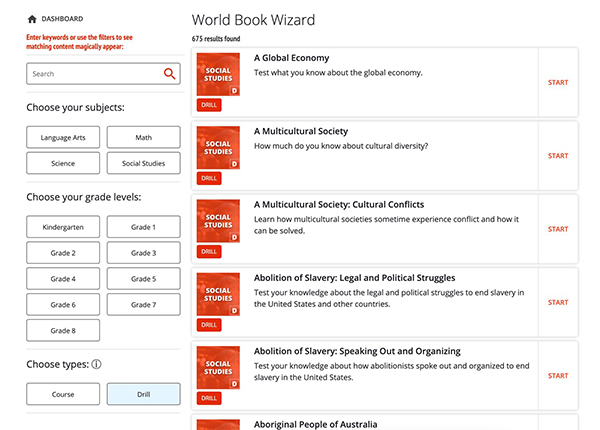Enable the Course type filter
Viewport: 600px width, 430px height.
pyautogui.click(x=63, y=394)
